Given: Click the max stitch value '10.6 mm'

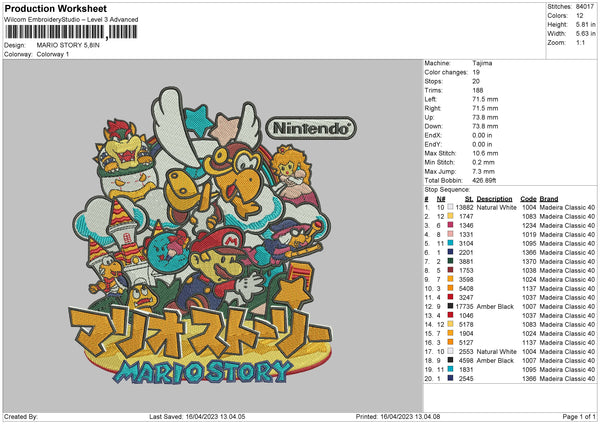Looking at the screenshot, I should (485, 153).
